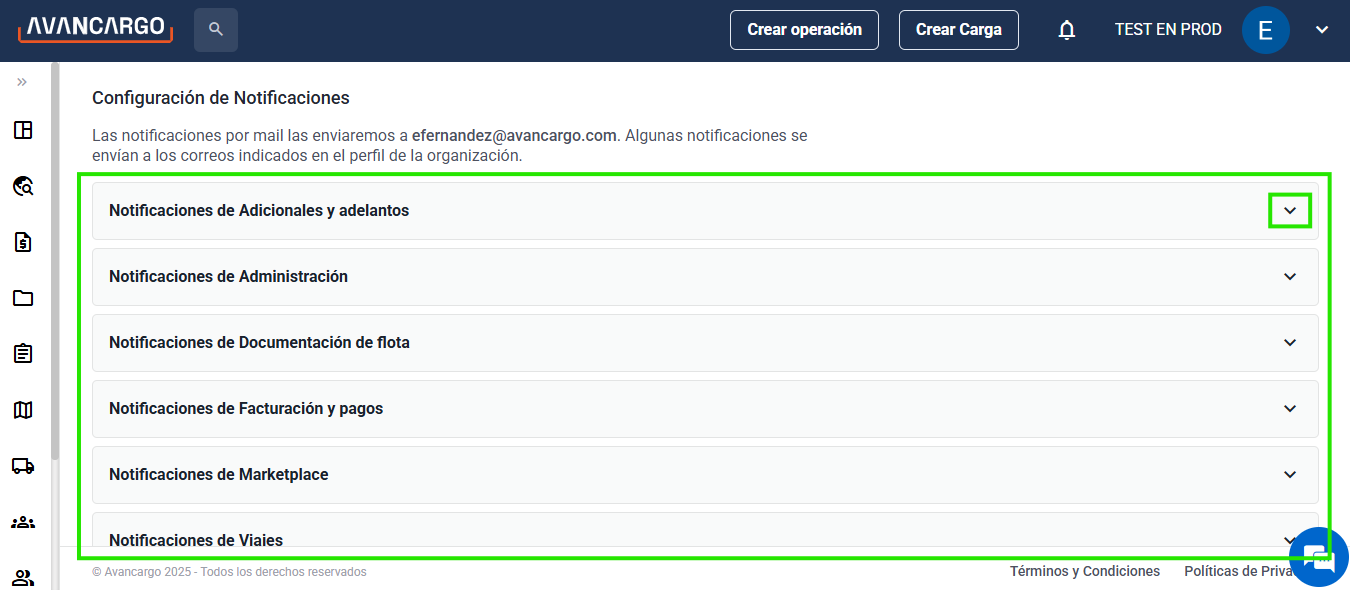Screen dimensions: 1350x590
Task: Click the Avancargo 2025 copyright text
Action: (229, 572)
